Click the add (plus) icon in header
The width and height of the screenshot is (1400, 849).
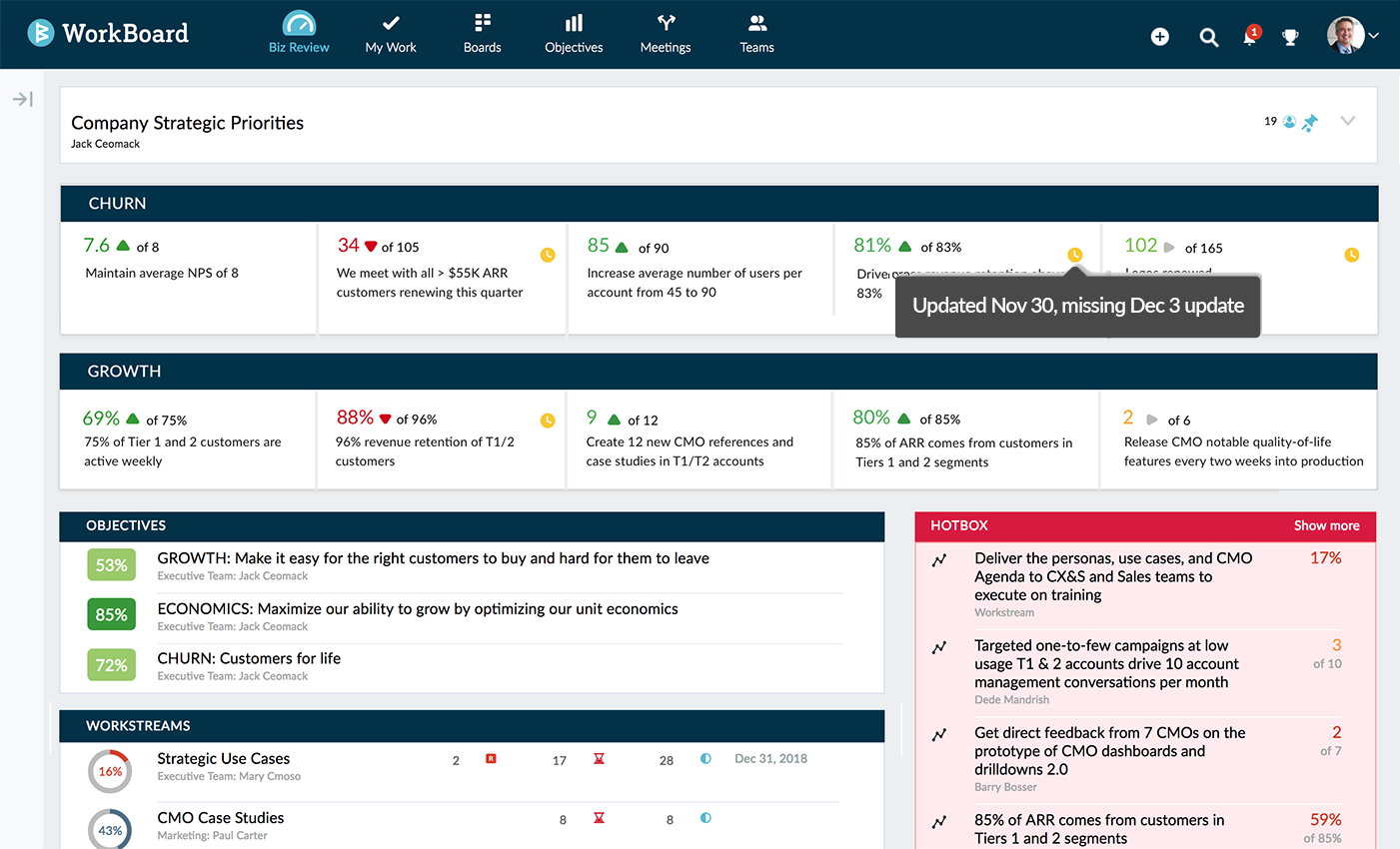(x=1160, y=37)
